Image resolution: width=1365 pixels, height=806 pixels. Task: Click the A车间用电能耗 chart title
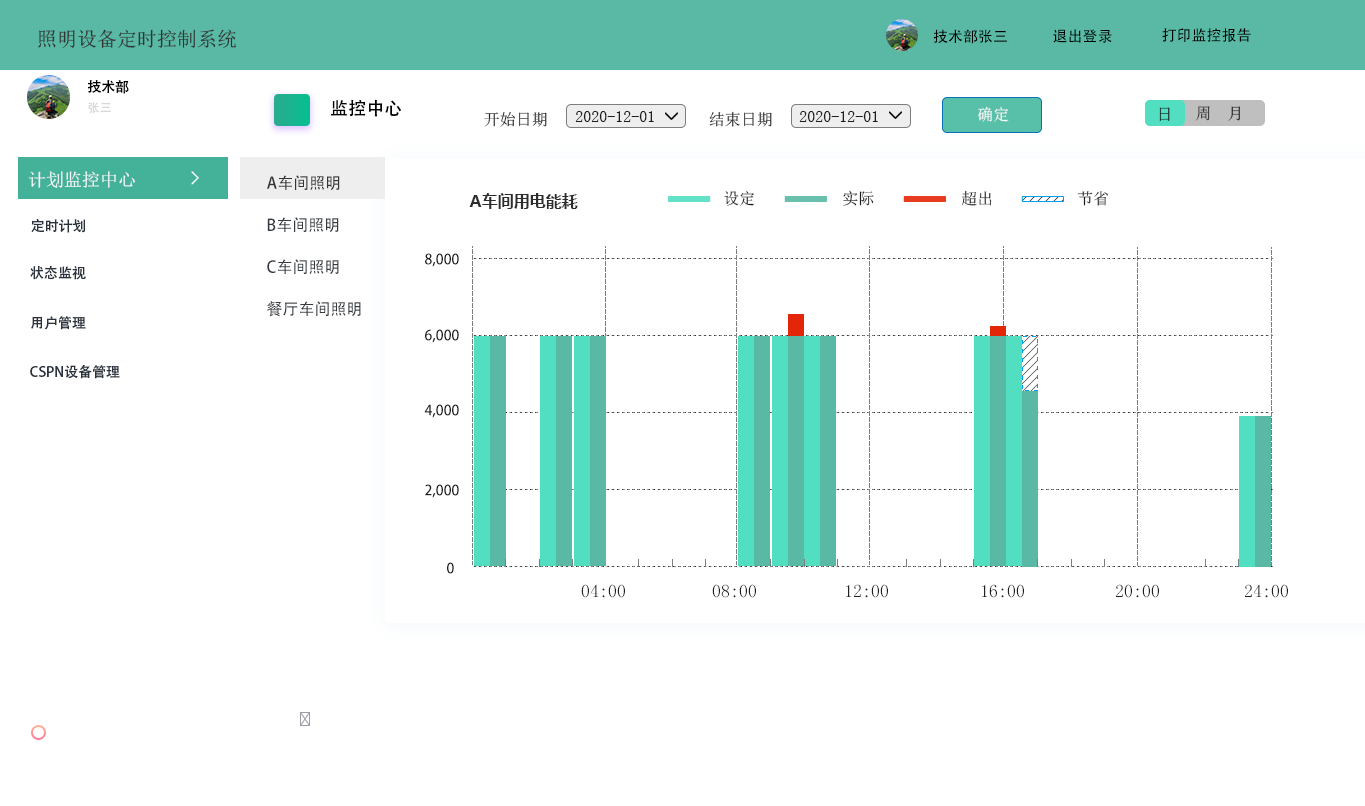tap(523, 201)
